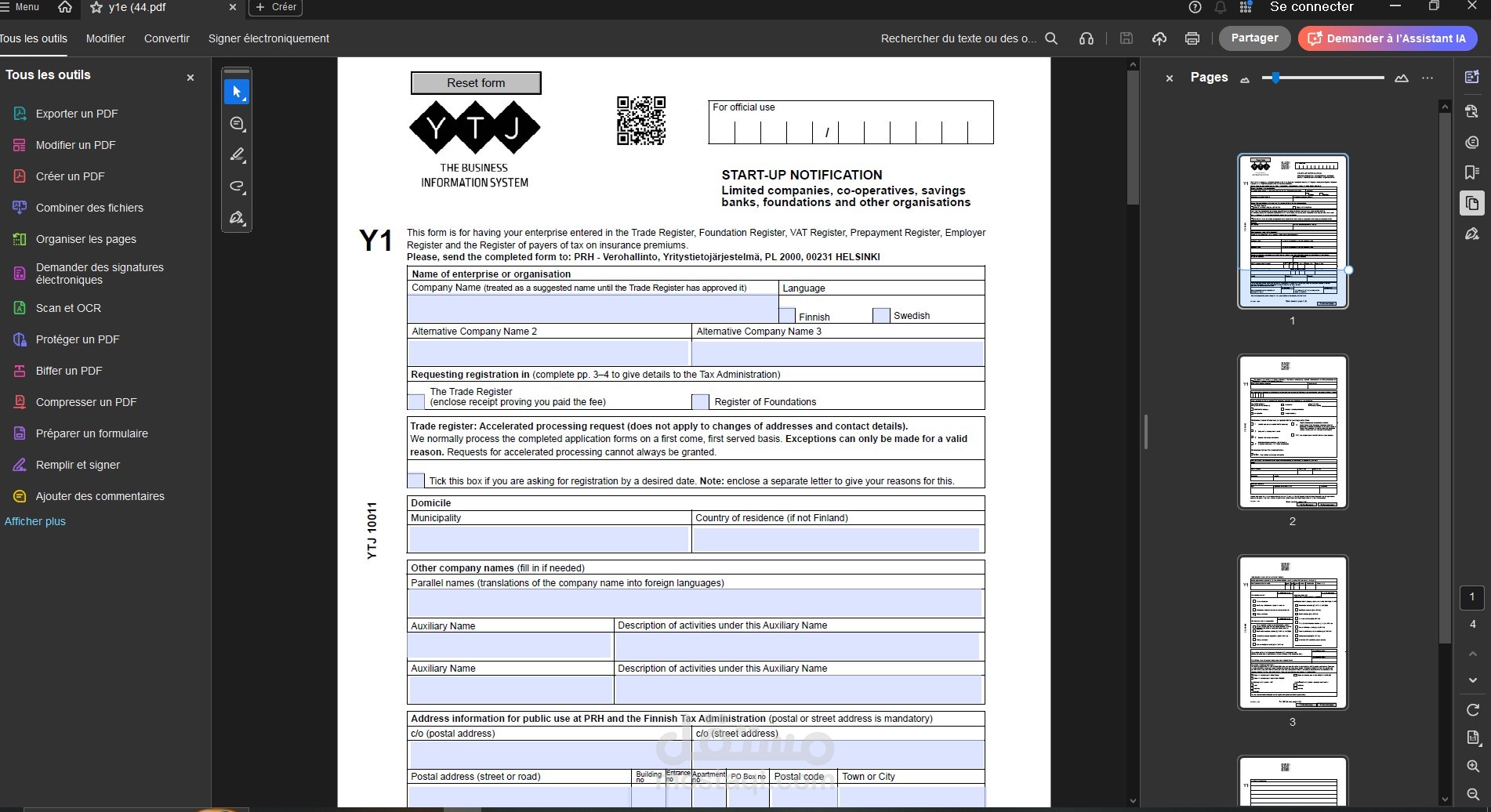
Task: Click the Municipality input field
Action: (x=549, y=539)
